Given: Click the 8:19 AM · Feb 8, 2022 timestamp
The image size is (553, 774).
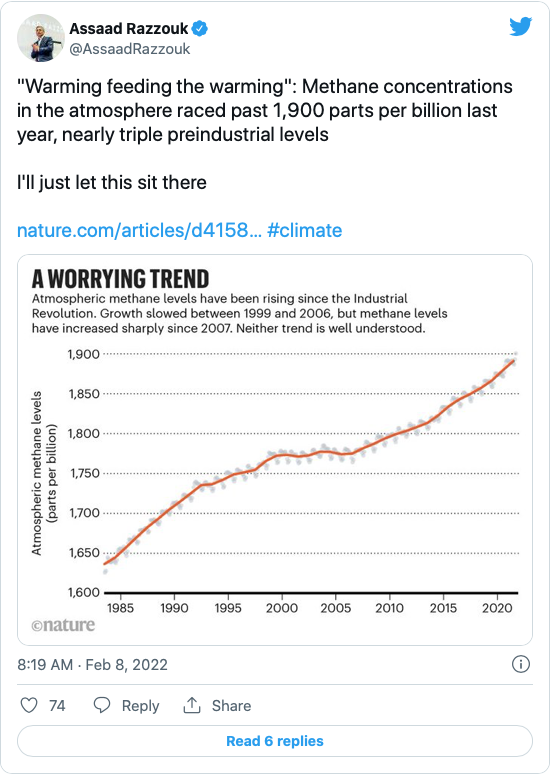Looking at the screenshot, I should 92,664.
